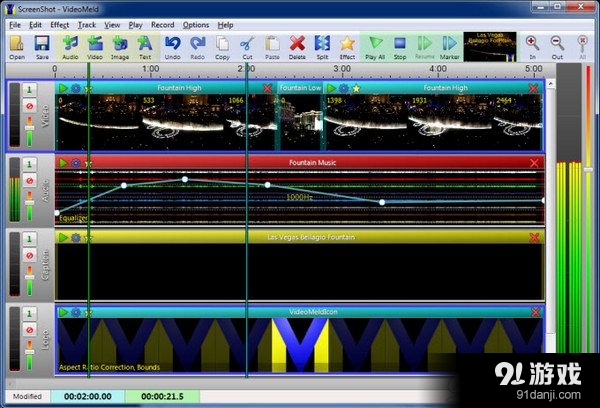Insert an Image using the toolbar icon

tap(120, 47)
